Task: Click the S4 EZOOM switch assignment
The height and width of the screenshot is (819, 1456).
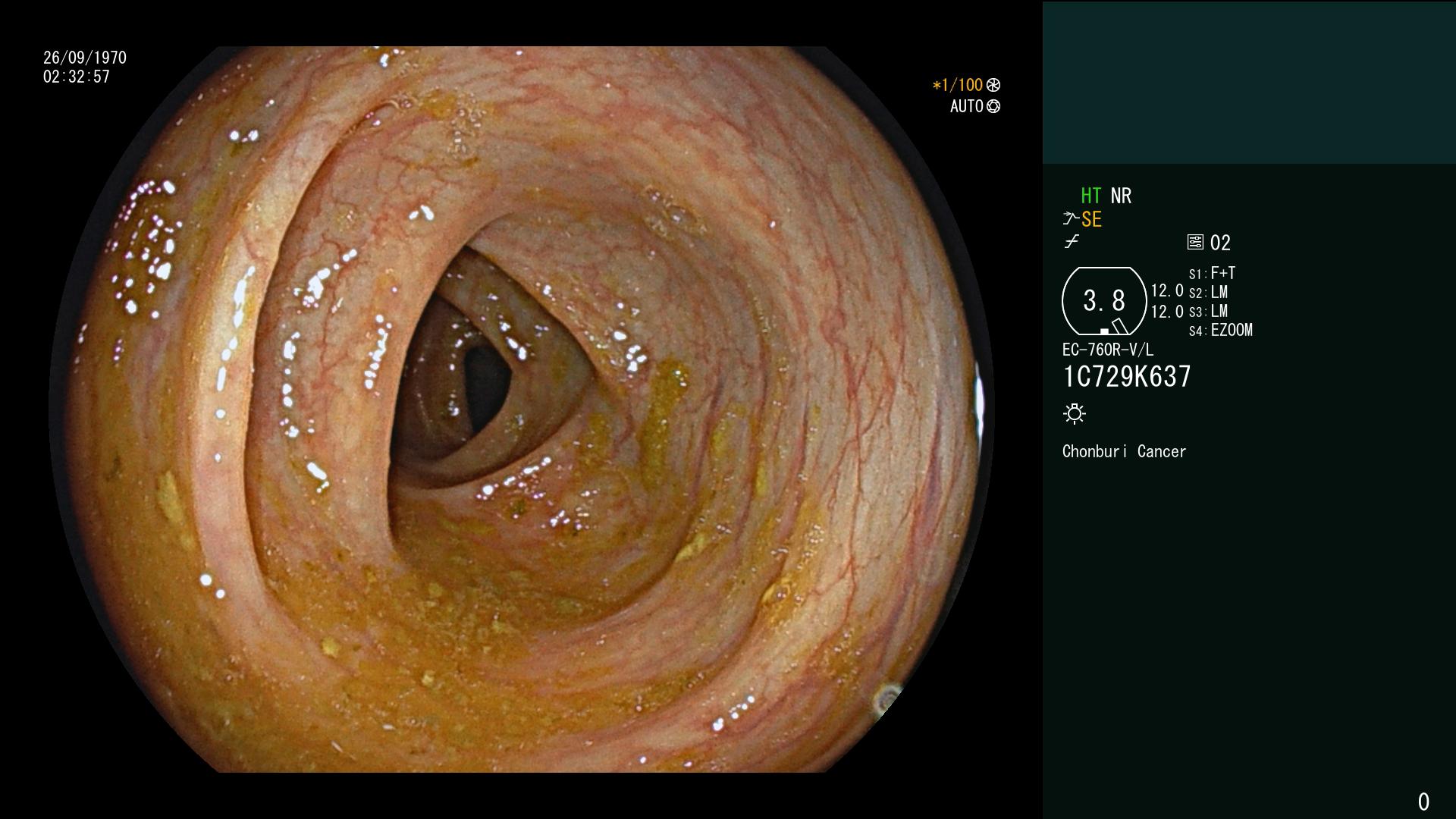Action: (1220, 330)
